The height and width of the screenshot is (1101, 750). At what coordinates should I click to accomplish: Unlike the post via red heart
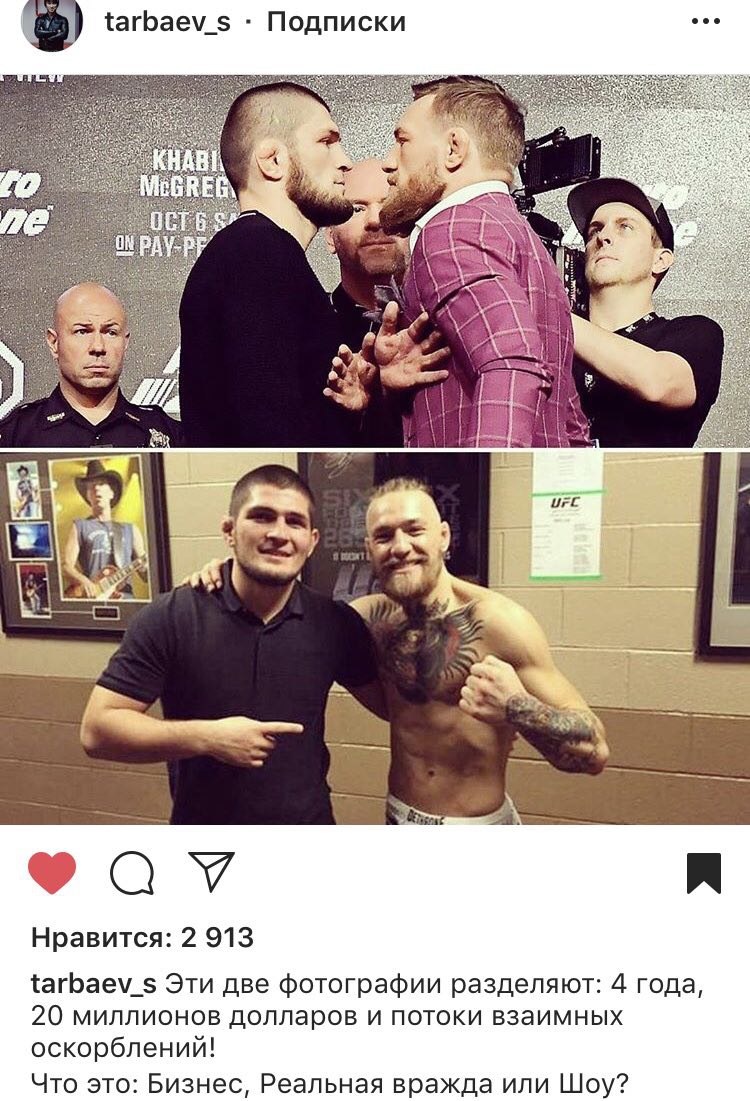tap(52, 872)
